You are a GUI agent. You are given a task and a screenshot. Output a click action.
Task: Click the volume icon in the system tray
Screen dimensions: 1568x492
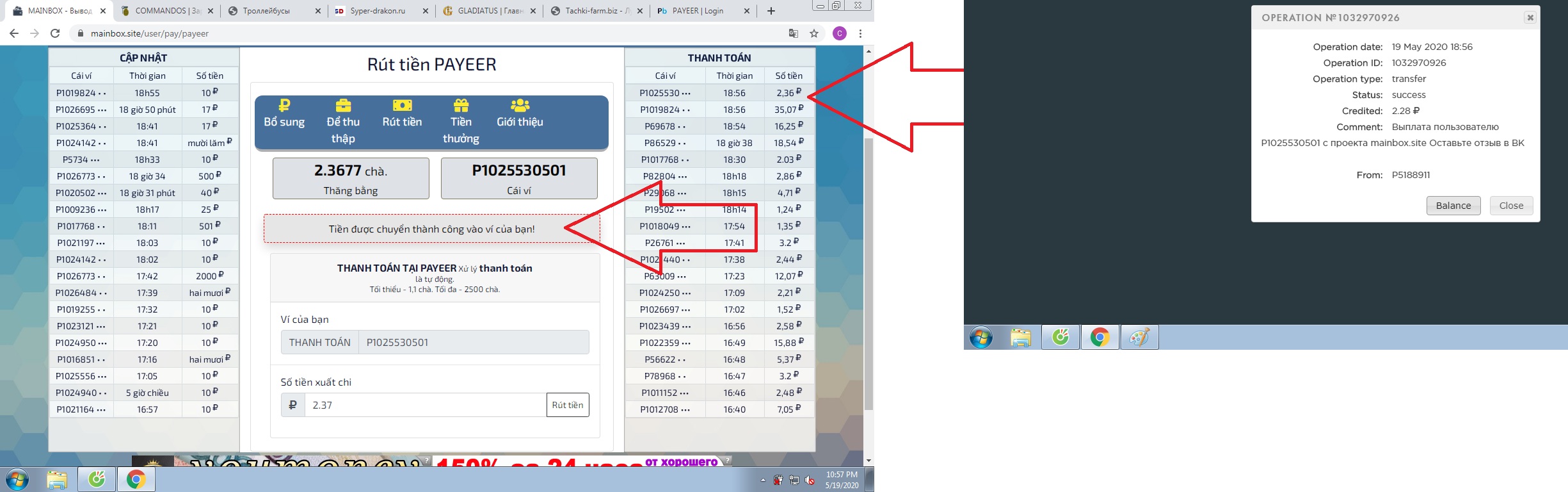[810, 480]
